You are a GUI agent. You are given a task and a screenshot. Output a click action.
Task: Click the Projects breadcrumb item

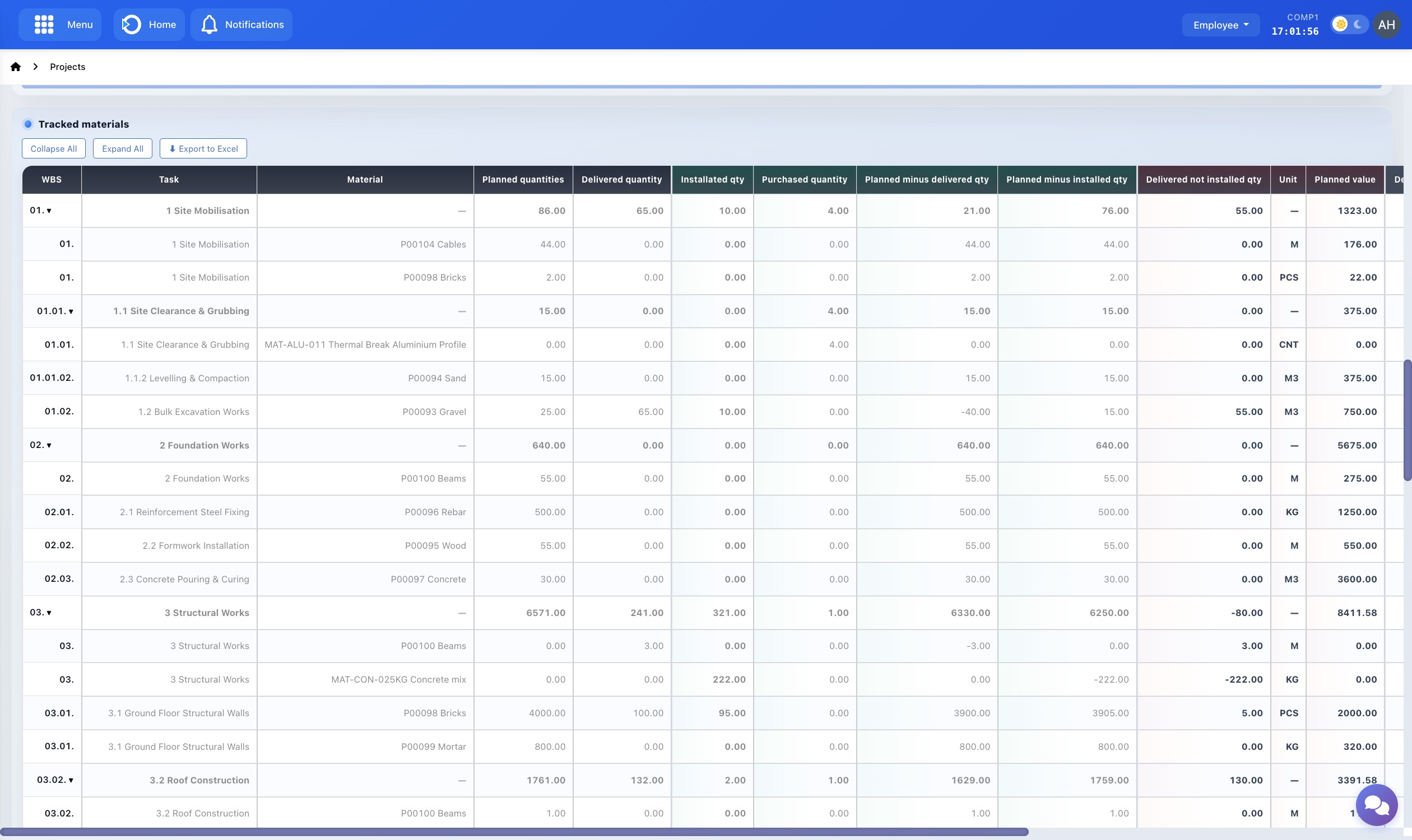(x=67, y=67)
